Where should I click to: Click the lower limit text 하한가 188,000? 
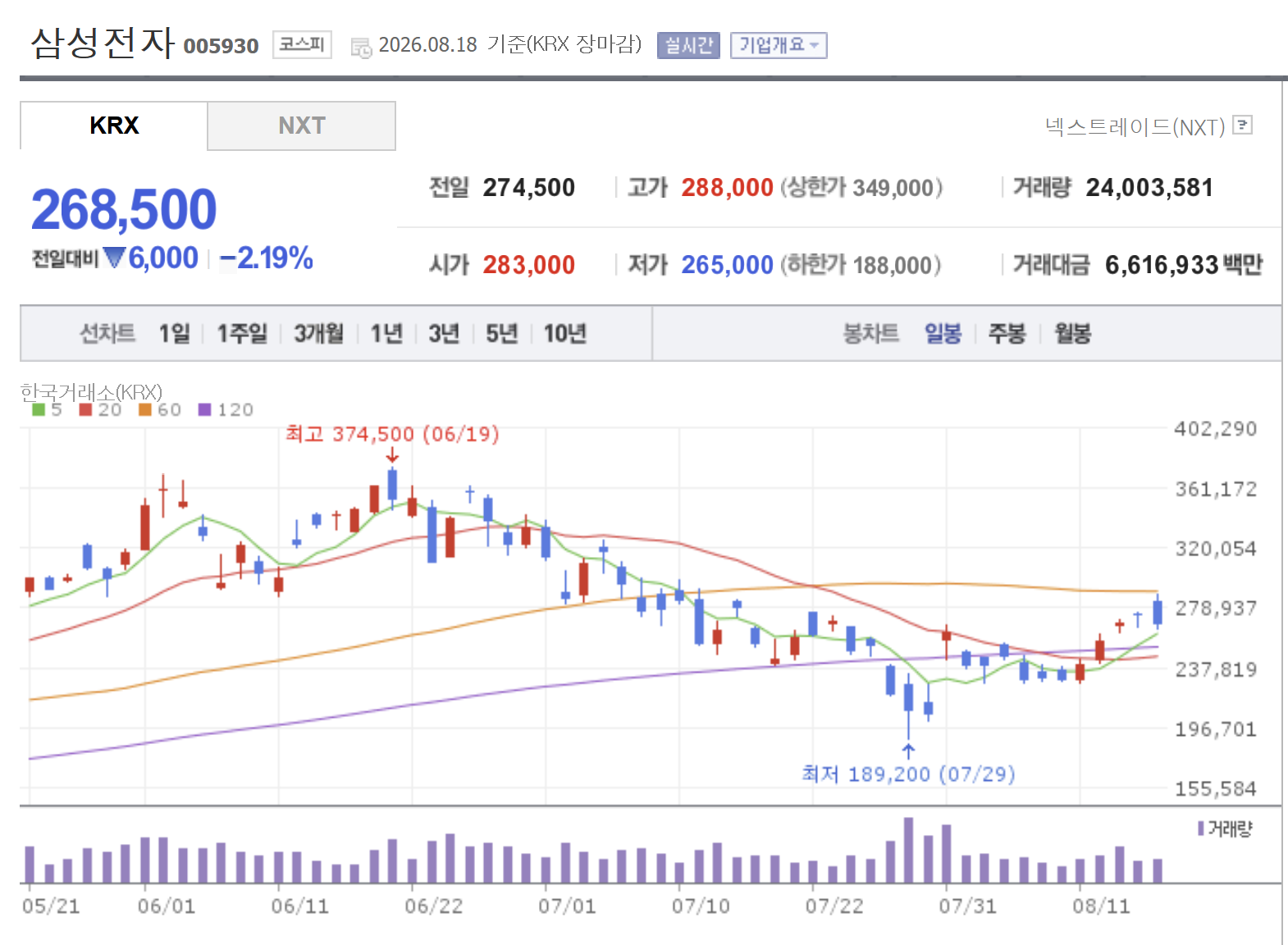(x=860, y=265)
